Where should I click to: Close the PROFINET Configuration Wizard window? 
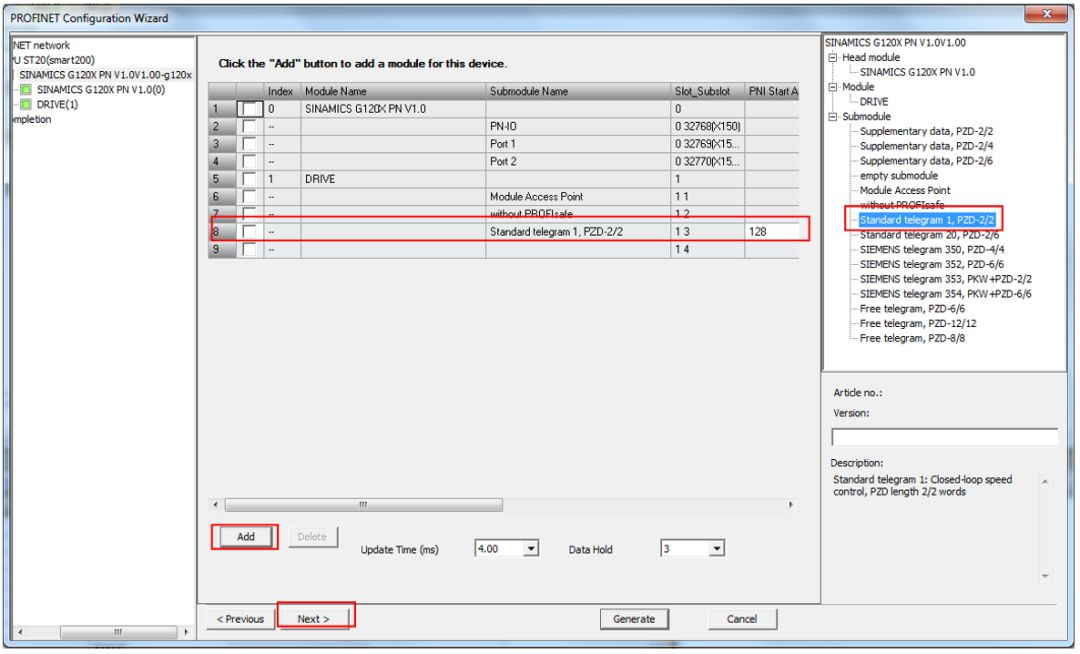(1046, 14)
